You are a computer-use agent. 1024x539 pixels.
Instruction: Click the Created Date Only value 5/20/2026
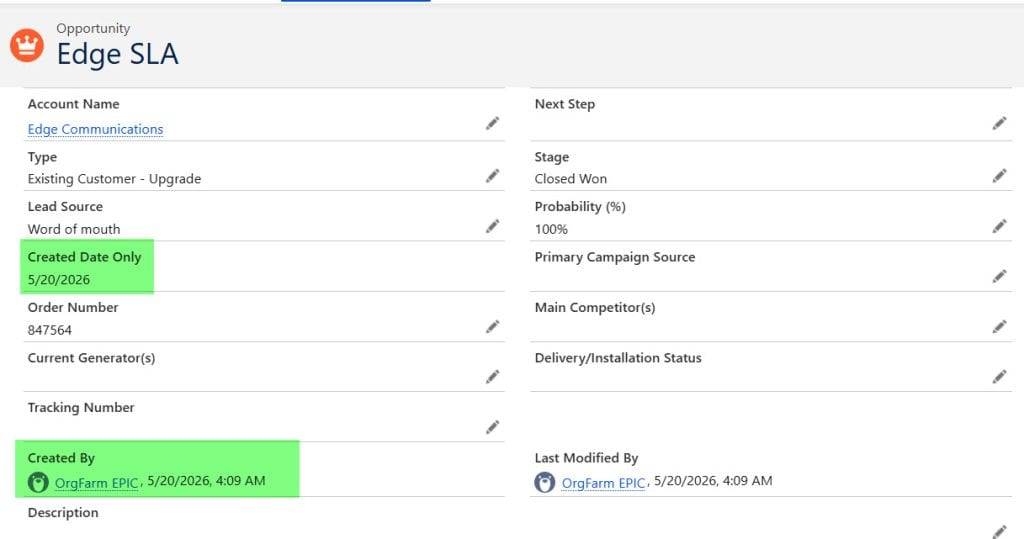[x=59, y=280]
